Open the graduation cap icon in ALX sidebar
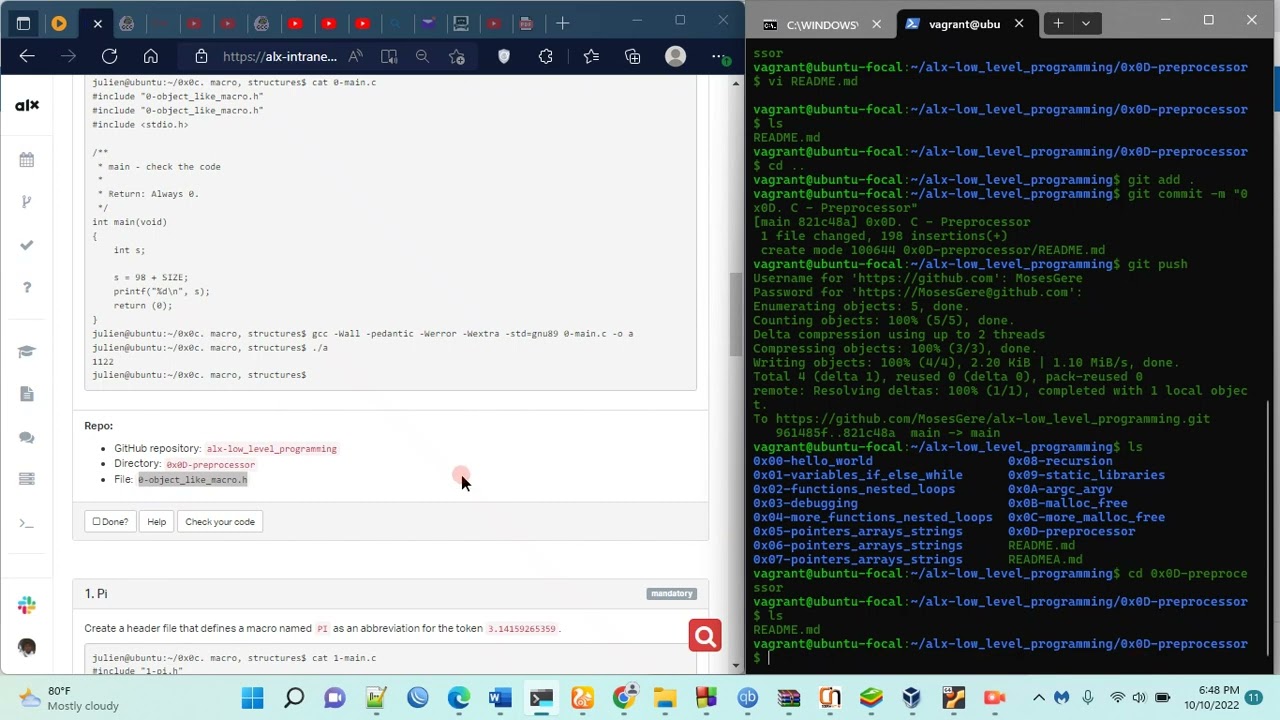The height and width of the screenshot is (720, 1280). coord(27,352)
